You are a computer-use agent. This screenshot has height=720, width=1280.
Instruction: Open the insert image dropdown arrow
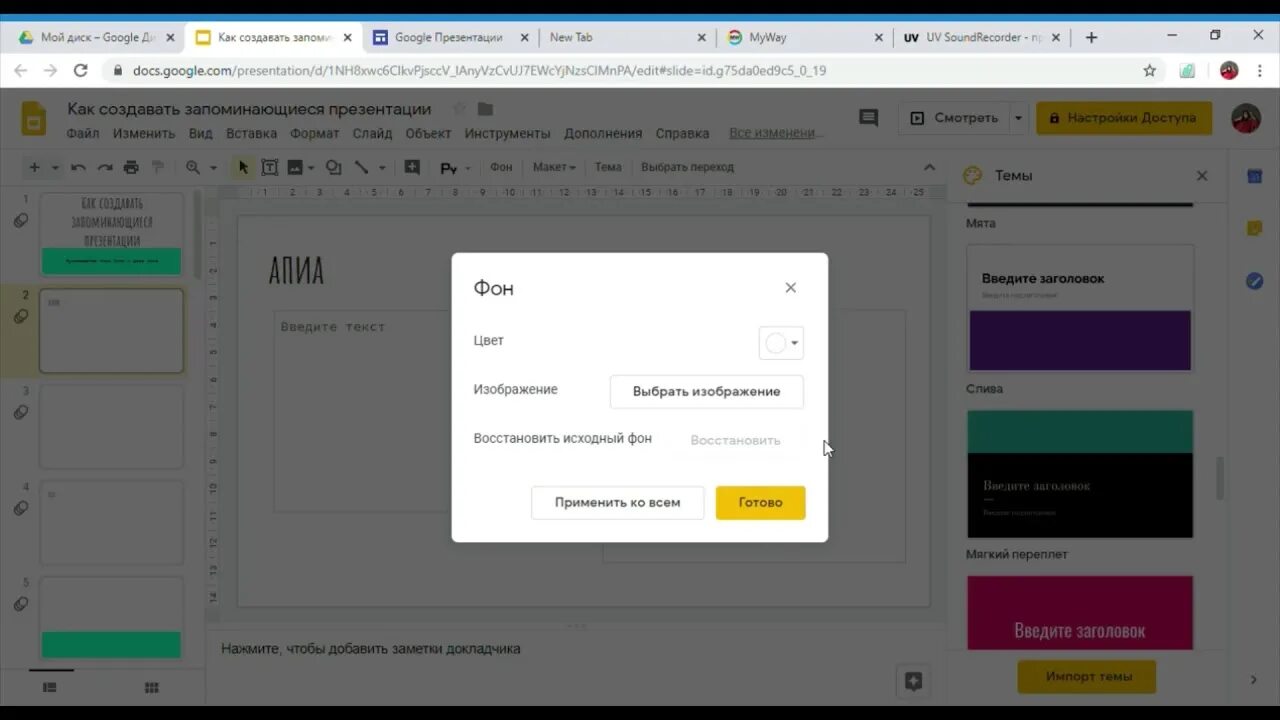pyautogui.click(x=311, y=168)
